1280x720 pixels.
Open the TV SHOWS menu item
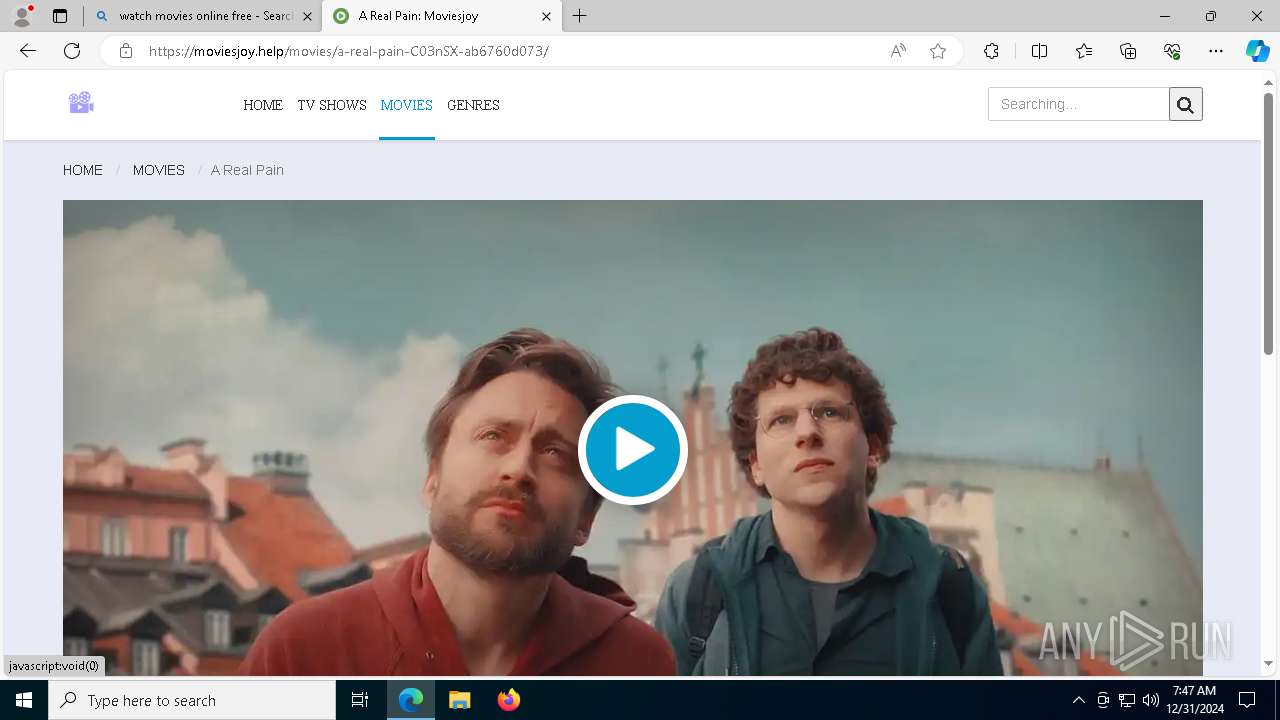[332, 105]
